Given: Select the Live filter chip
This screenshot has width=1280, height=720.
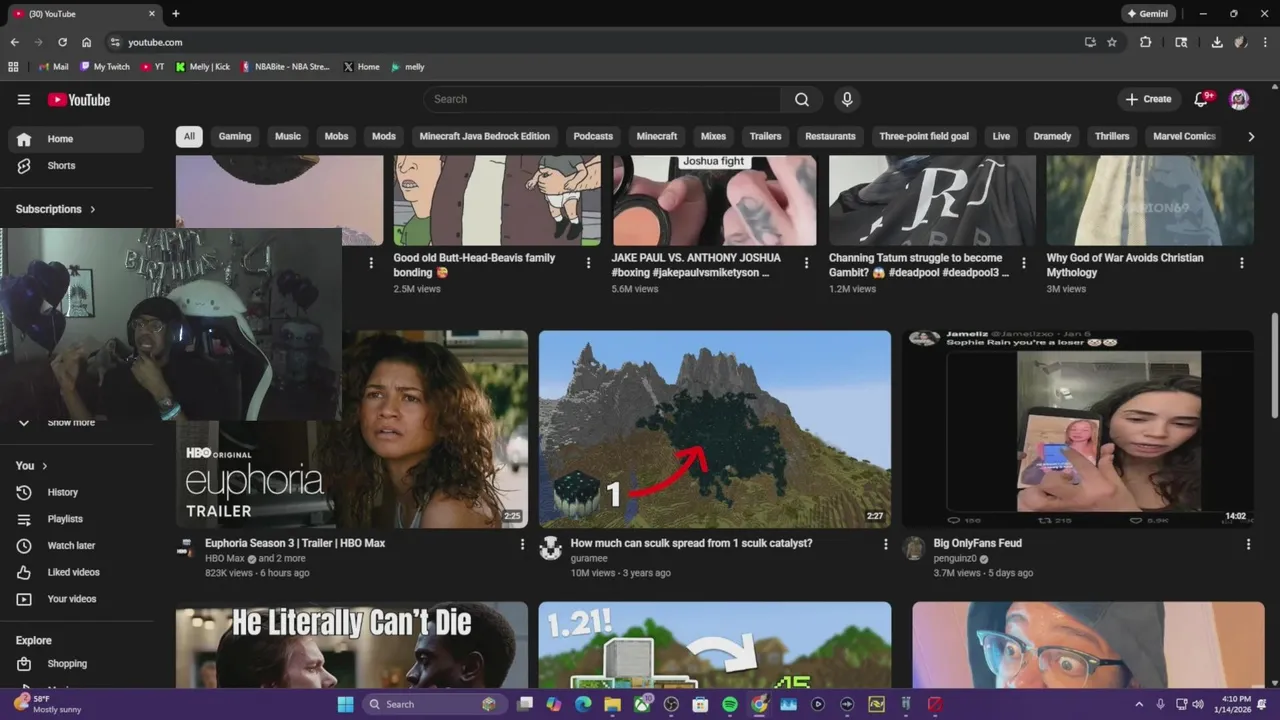Looking at the screenshot, I should [1001, 137].
